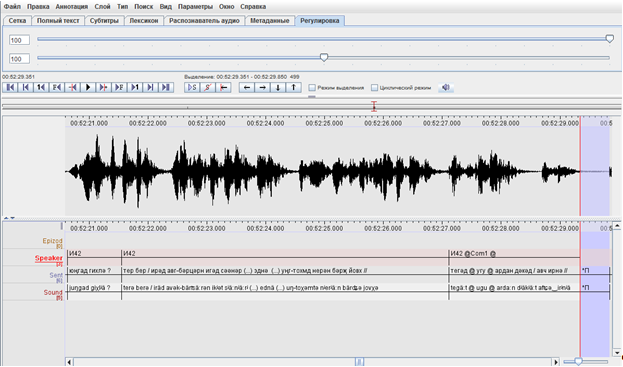Click the first value input field showing 100

[x=19, y=40]
